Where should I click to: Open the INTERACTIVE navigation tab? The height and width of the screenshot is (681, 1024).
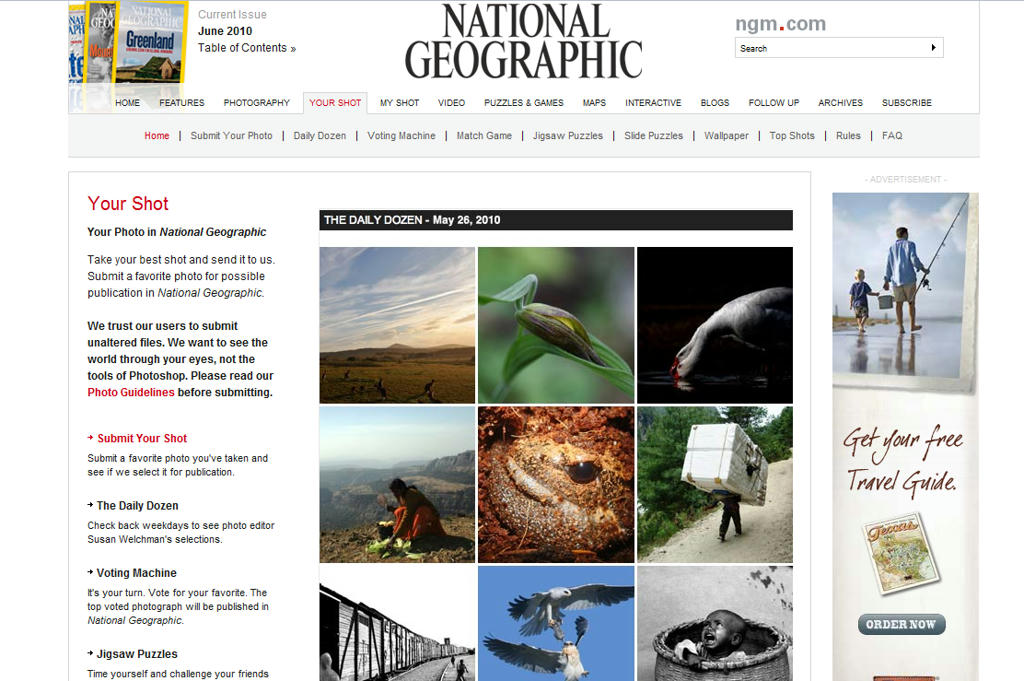(653, 103)
